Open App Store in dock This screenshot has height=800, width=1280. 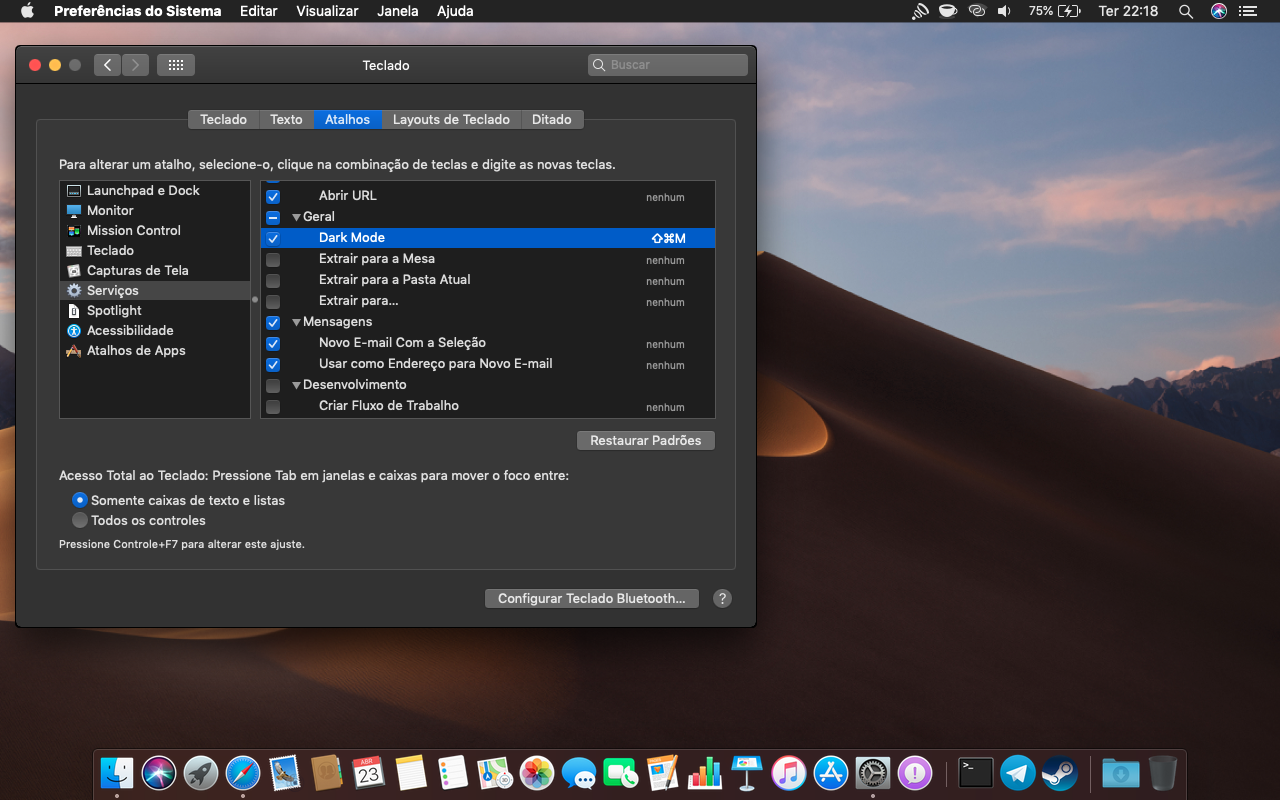(831, 772)
